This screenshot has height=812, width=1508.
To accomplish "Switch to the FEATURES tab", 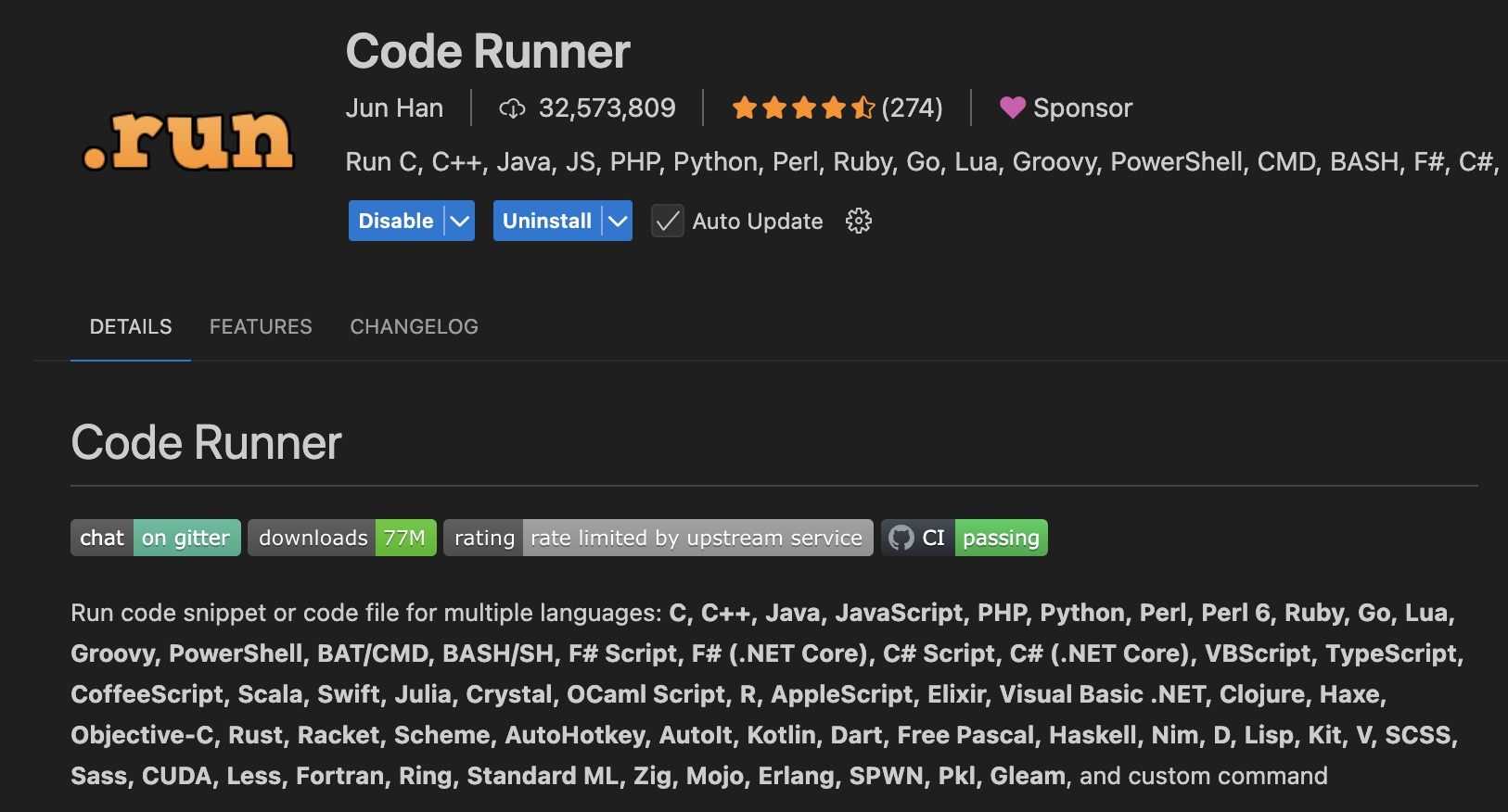I will click(x=261, y=326).
